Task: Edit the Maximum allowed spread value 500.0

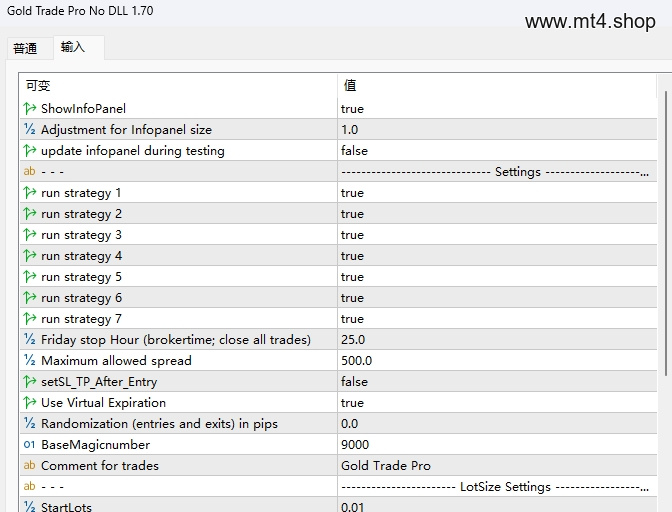Action: 497,360
